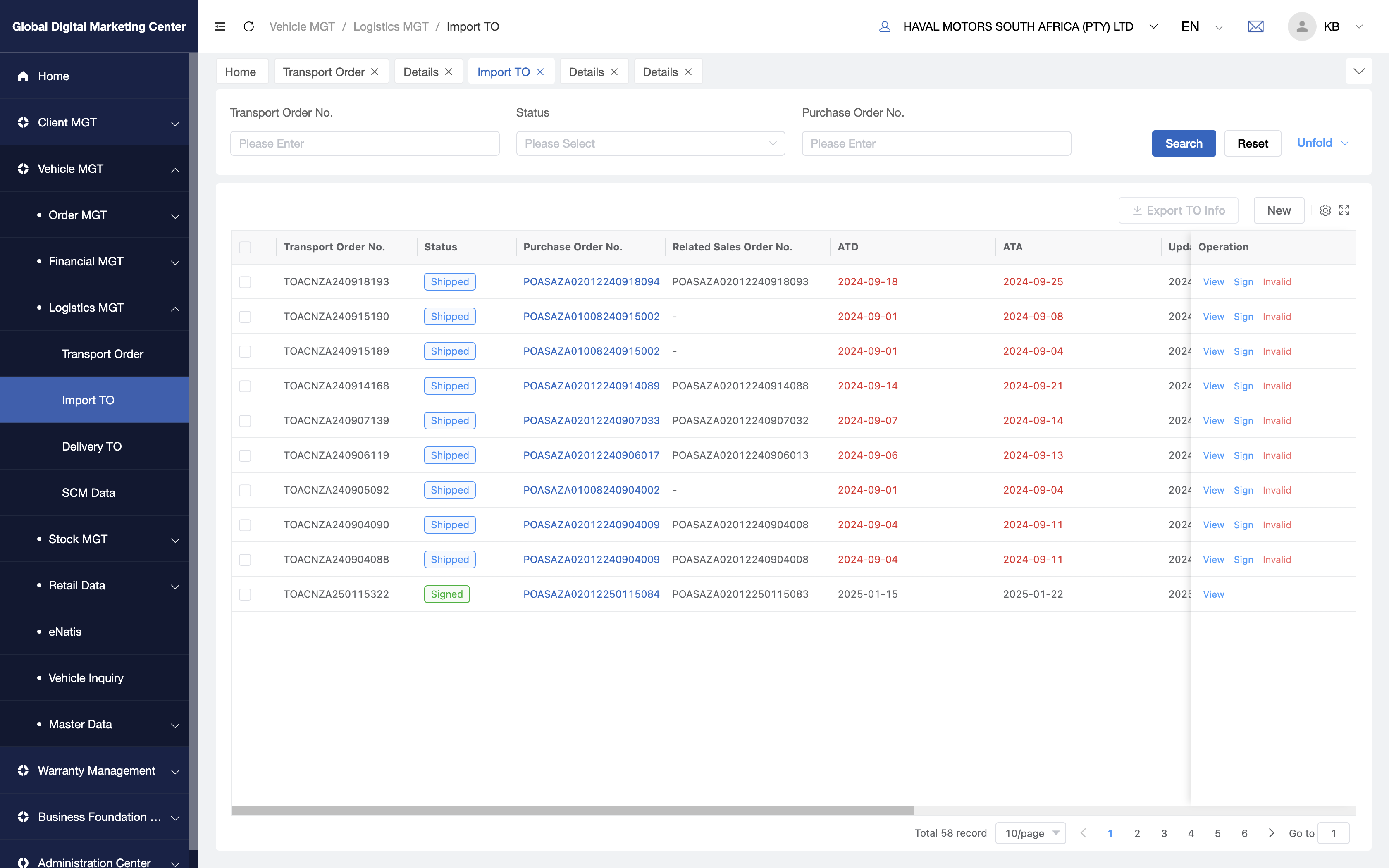Open the 10/page size dropdown
This screenshot has width=1389, height=868.
pos(1031,833)
